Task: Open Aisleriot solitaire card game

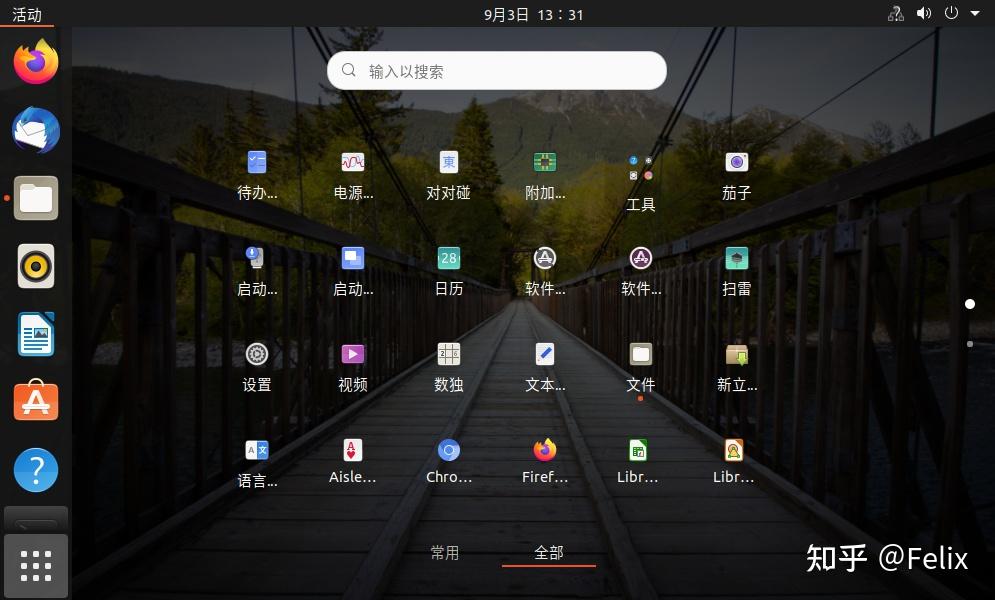Action: point(352,450)
